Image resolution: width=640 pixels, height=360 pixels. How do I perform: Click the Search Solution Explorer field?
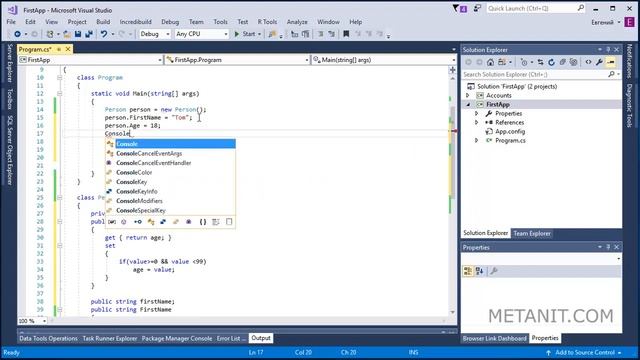pos(541,74)
